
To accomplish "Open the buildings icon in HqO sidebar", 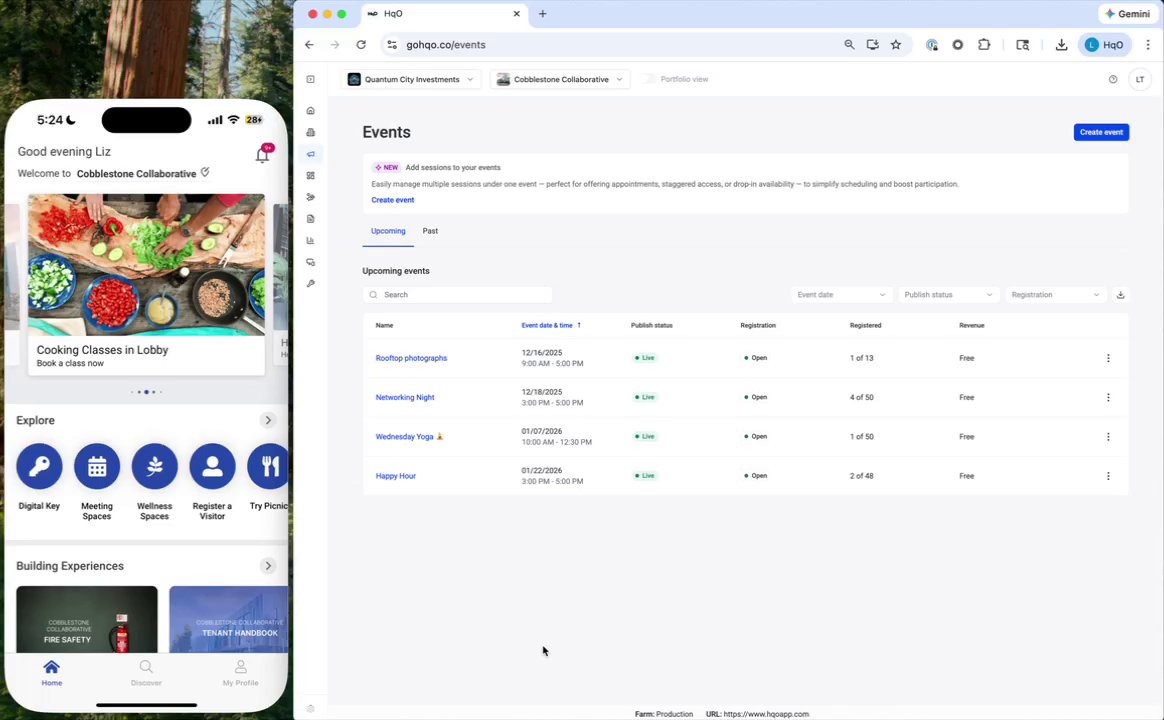I will pyautogui.click(x=310, y=132).
